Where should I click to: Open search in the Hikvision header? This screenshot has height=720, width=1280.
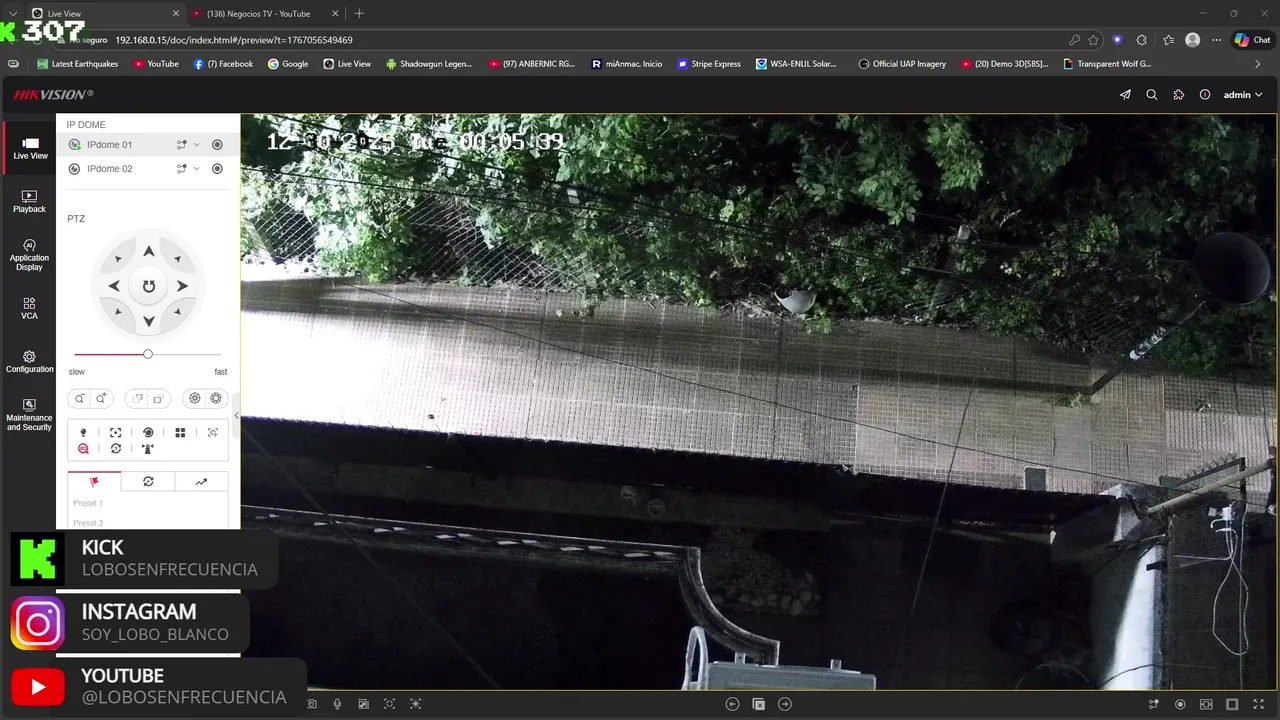pos(1152,95)
